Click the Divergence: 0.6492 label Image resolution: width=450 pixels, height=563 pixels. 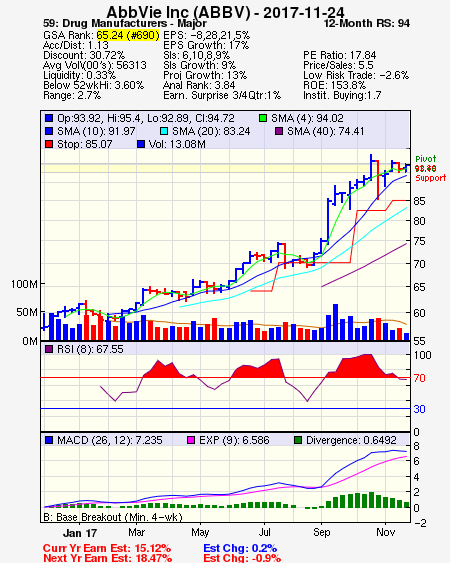351,440
